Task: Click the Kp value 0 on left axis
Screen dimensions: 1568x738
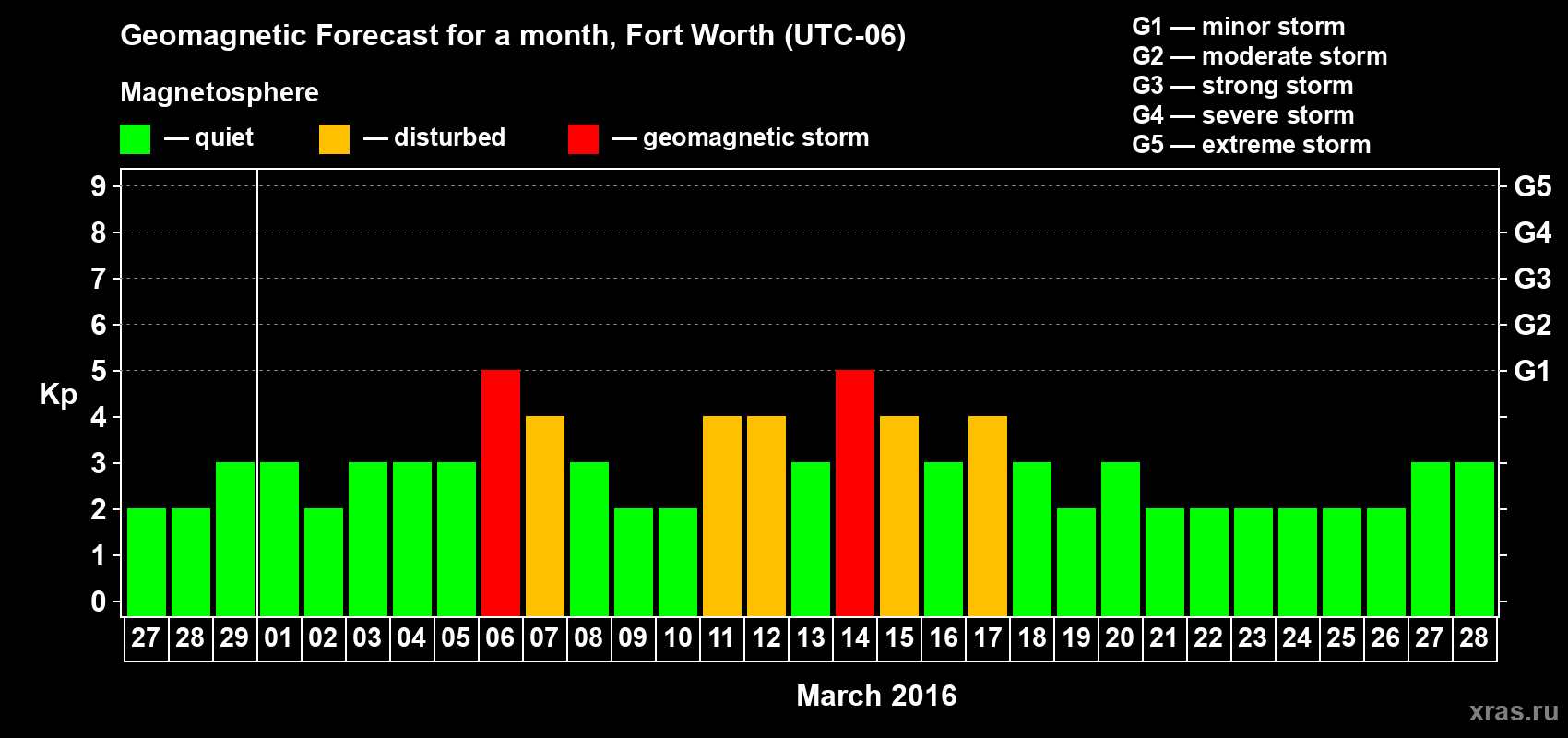Action: click(99, 601)
